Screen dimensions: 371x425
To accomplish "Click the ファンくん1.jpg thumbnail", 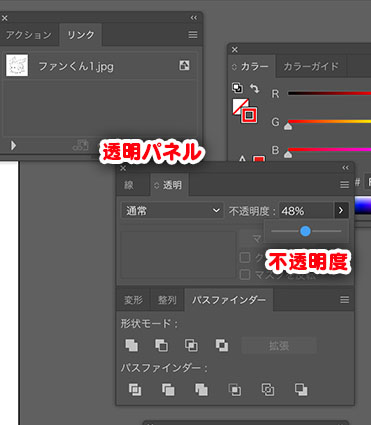I will (x=17, y=66).
